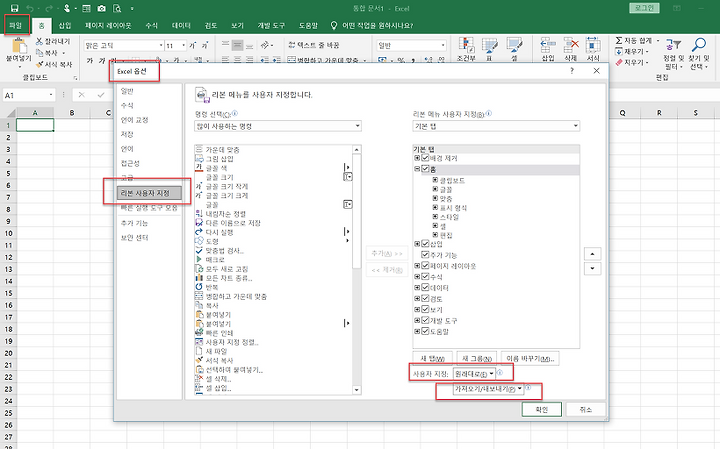Uncheck the 삽입 tab checkbox in tree
The width and height of the screenshot is (720, 449).
tap(425, 244)
